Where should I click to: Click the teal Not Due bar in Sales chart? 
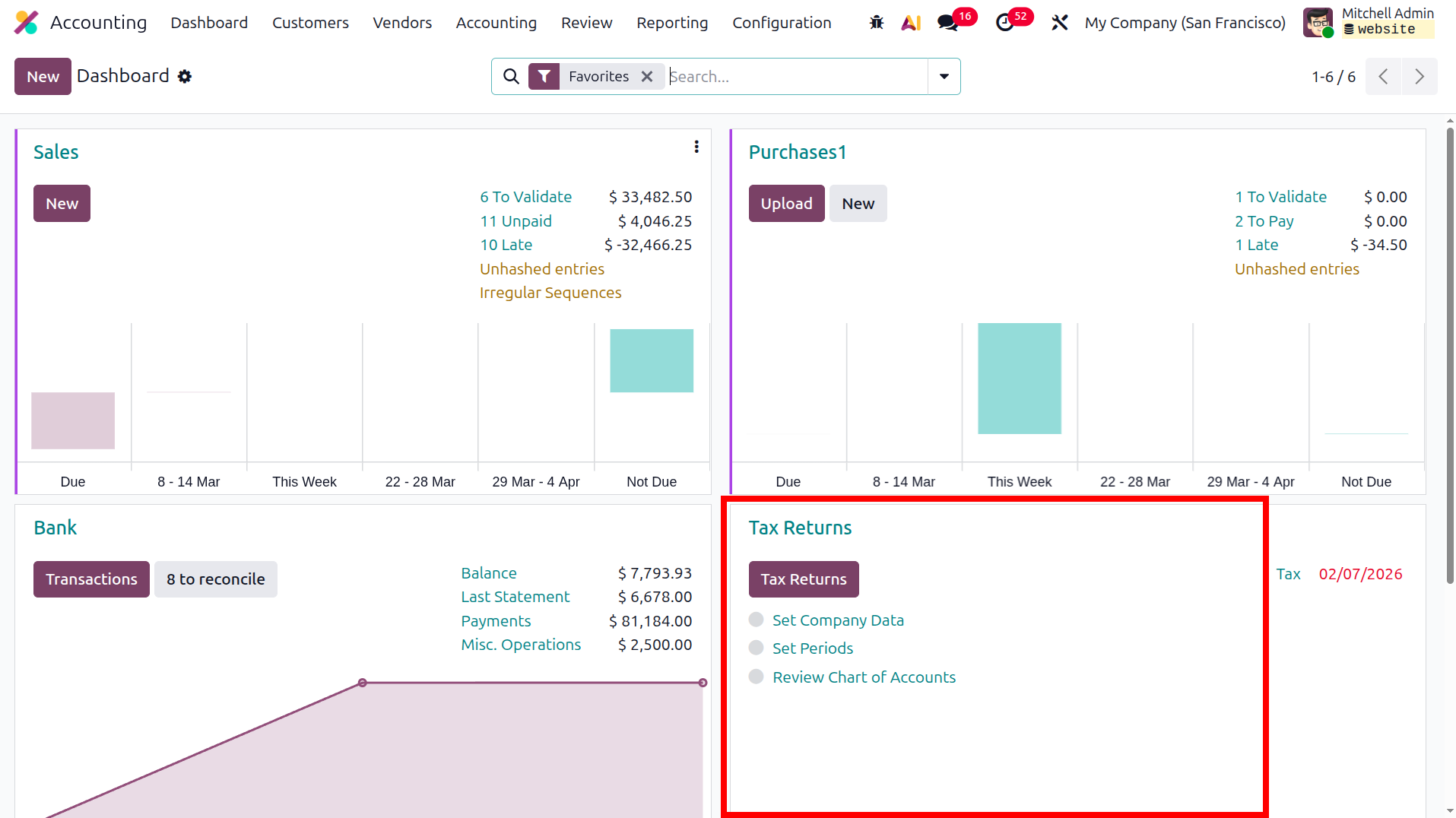click(x=652, y=361)
